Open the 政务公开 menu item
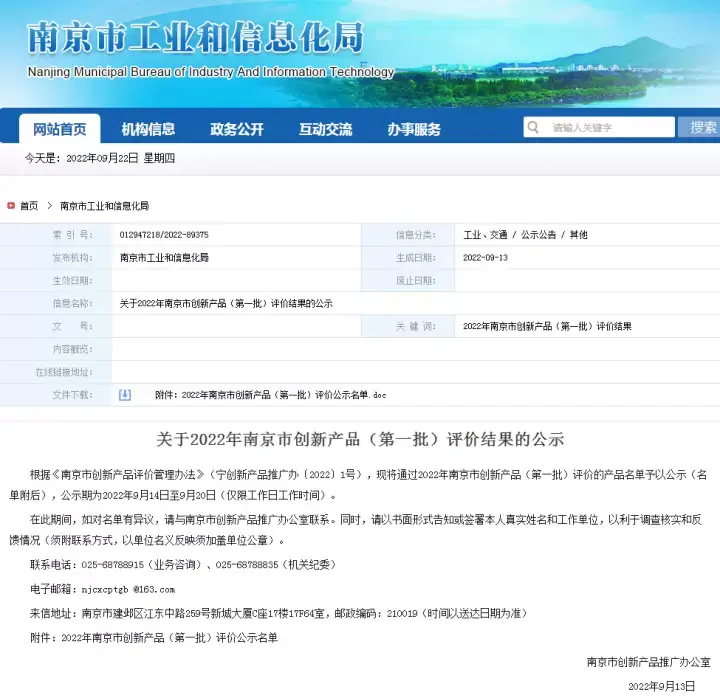 [237, 129]
